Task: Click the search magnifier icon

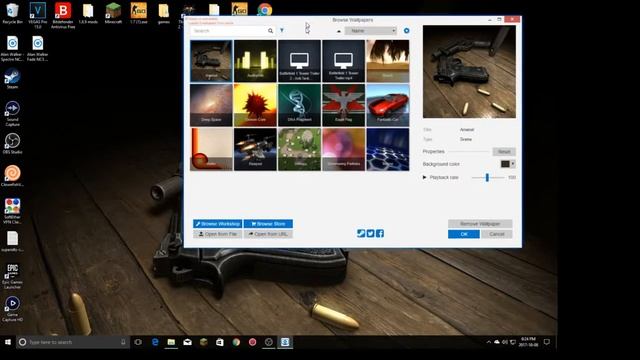Action: click(270, 31)
